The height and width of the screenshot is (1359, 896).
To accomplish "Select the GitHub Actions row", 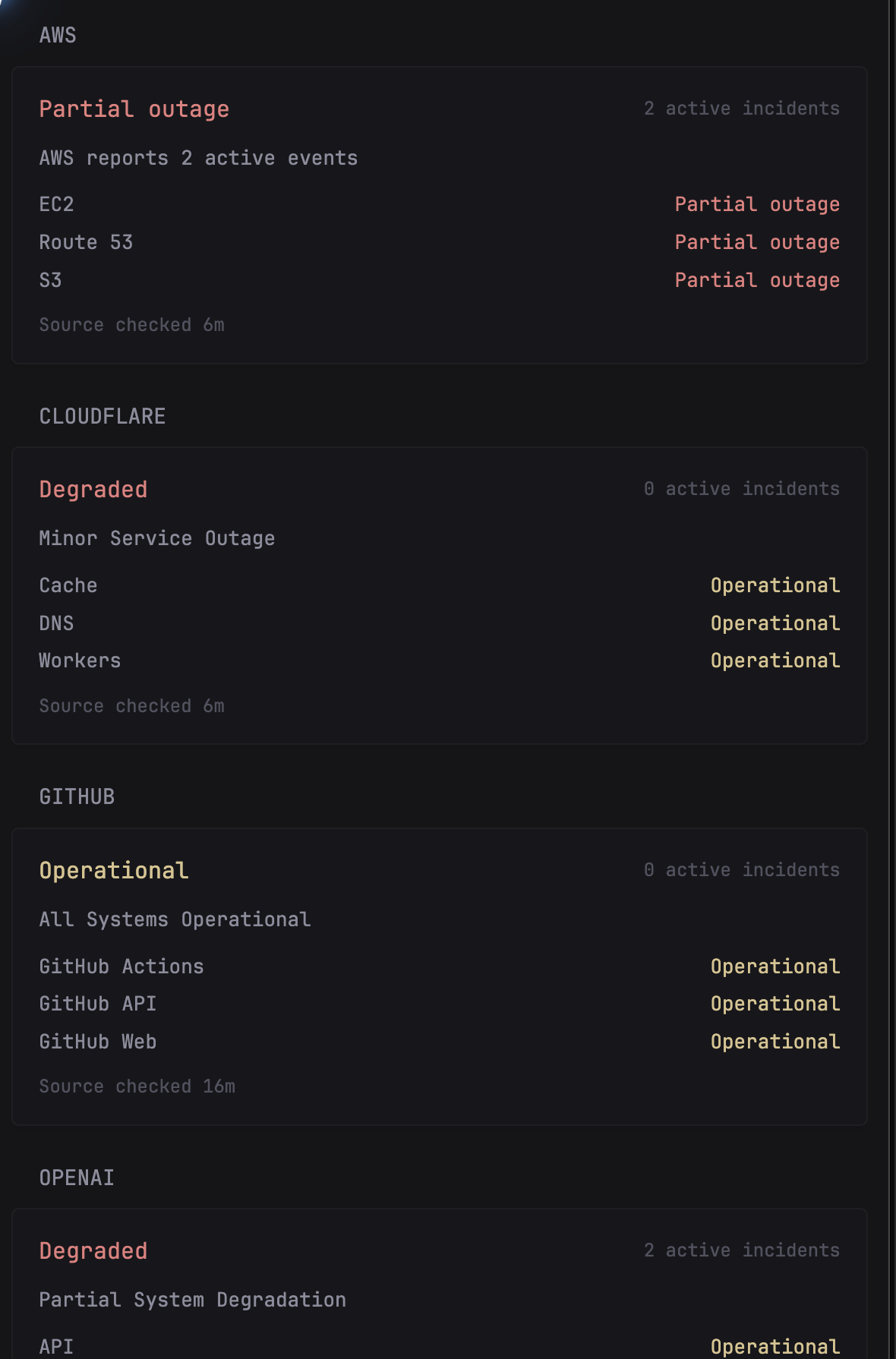I will pos(440,966).
